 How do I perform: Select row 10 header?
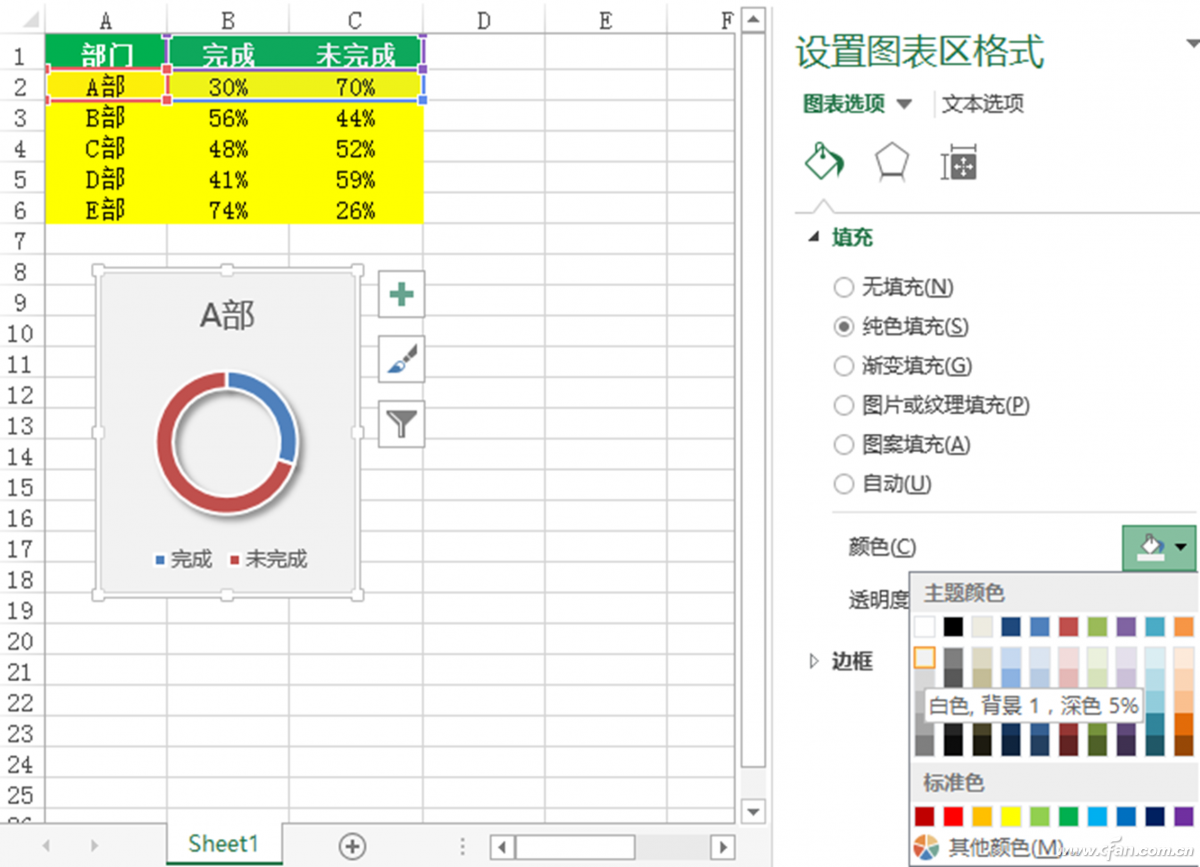click(21, 334)
